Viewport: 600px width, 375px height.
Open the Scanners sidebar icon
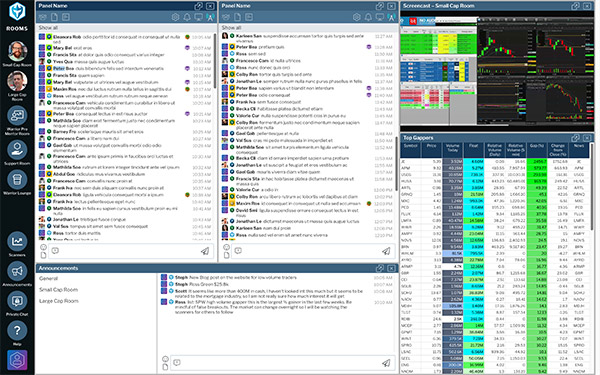[x=17, y=241]
